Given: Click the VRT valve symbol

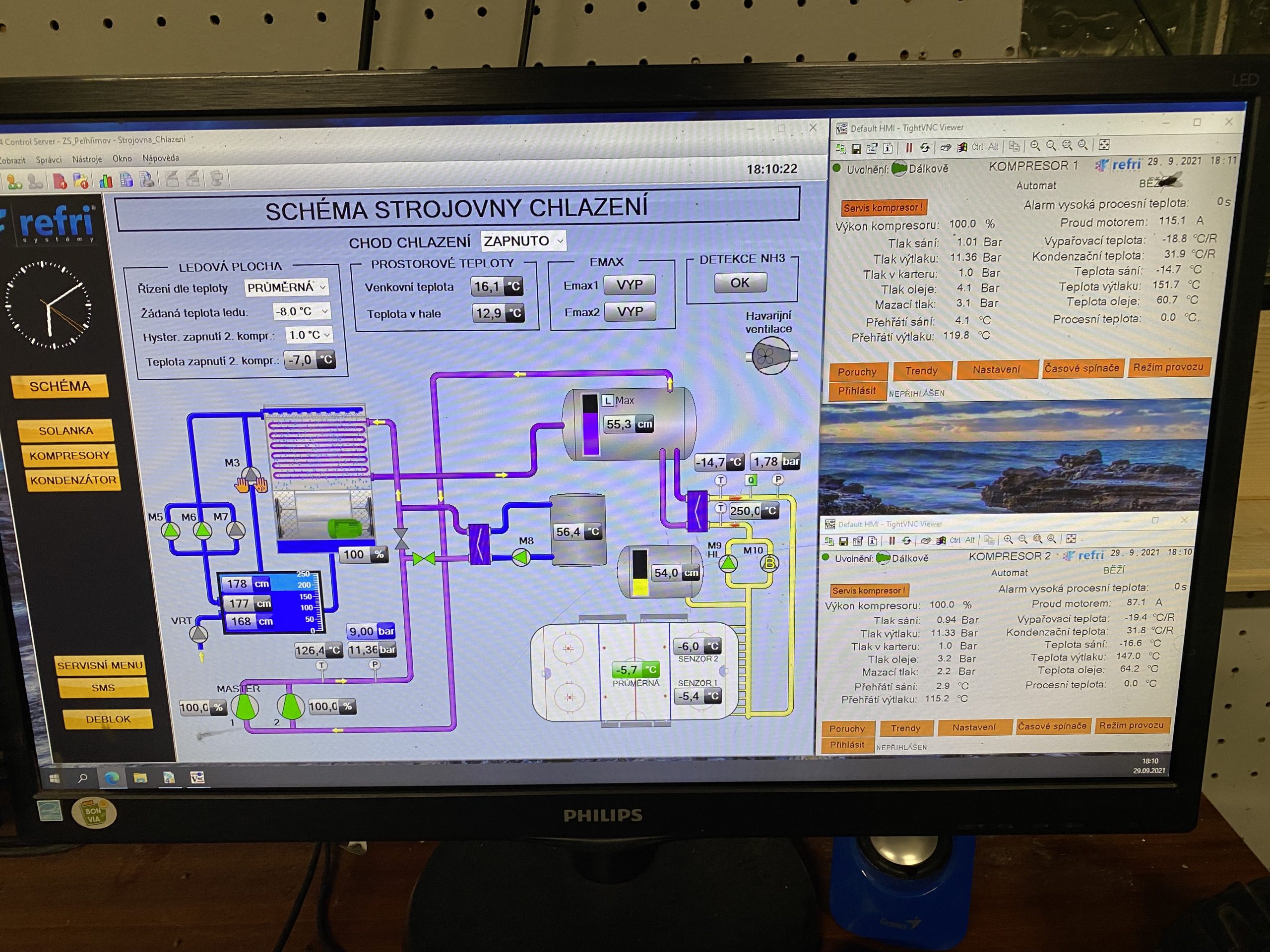Looking at the screenshot, I should 198,634.
